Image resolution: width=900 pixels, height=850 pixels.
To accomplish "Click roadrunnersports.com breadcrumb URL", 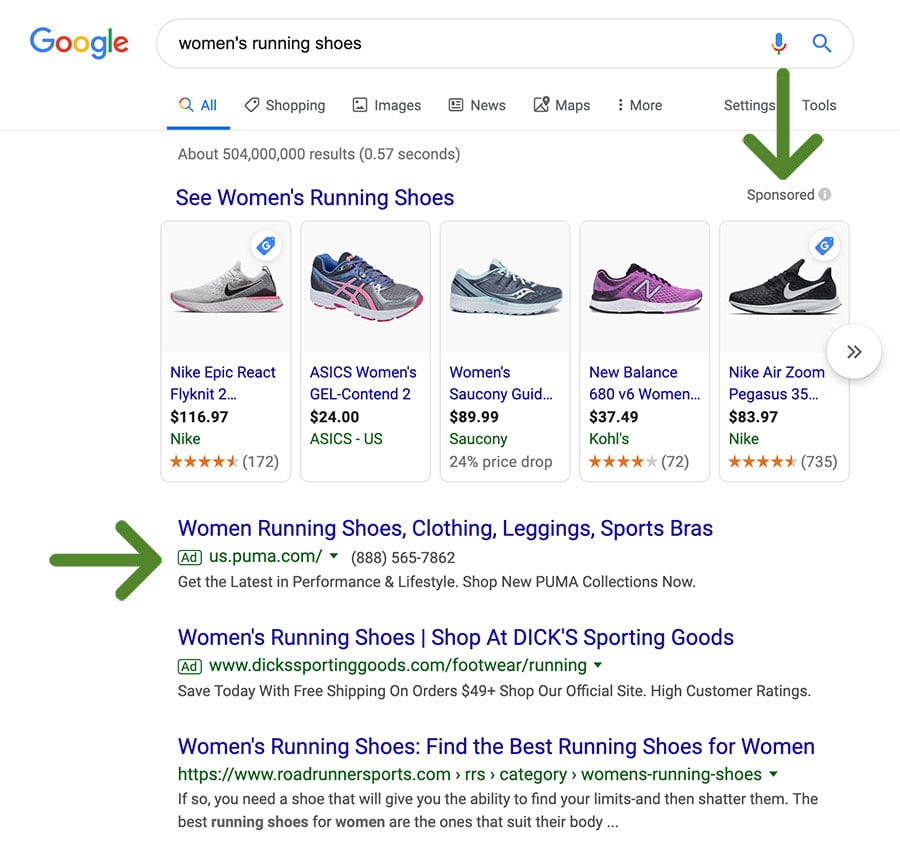I will pos(470,775).
